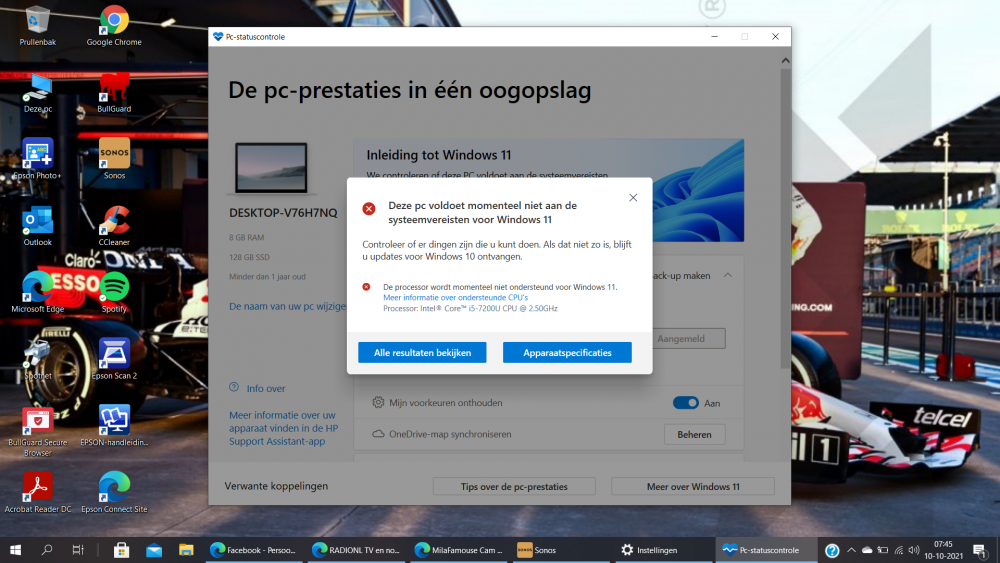Open the Spotnet desktop shortcut
The width and height of the screenshot is (1000, 563).
coord(37,360)
